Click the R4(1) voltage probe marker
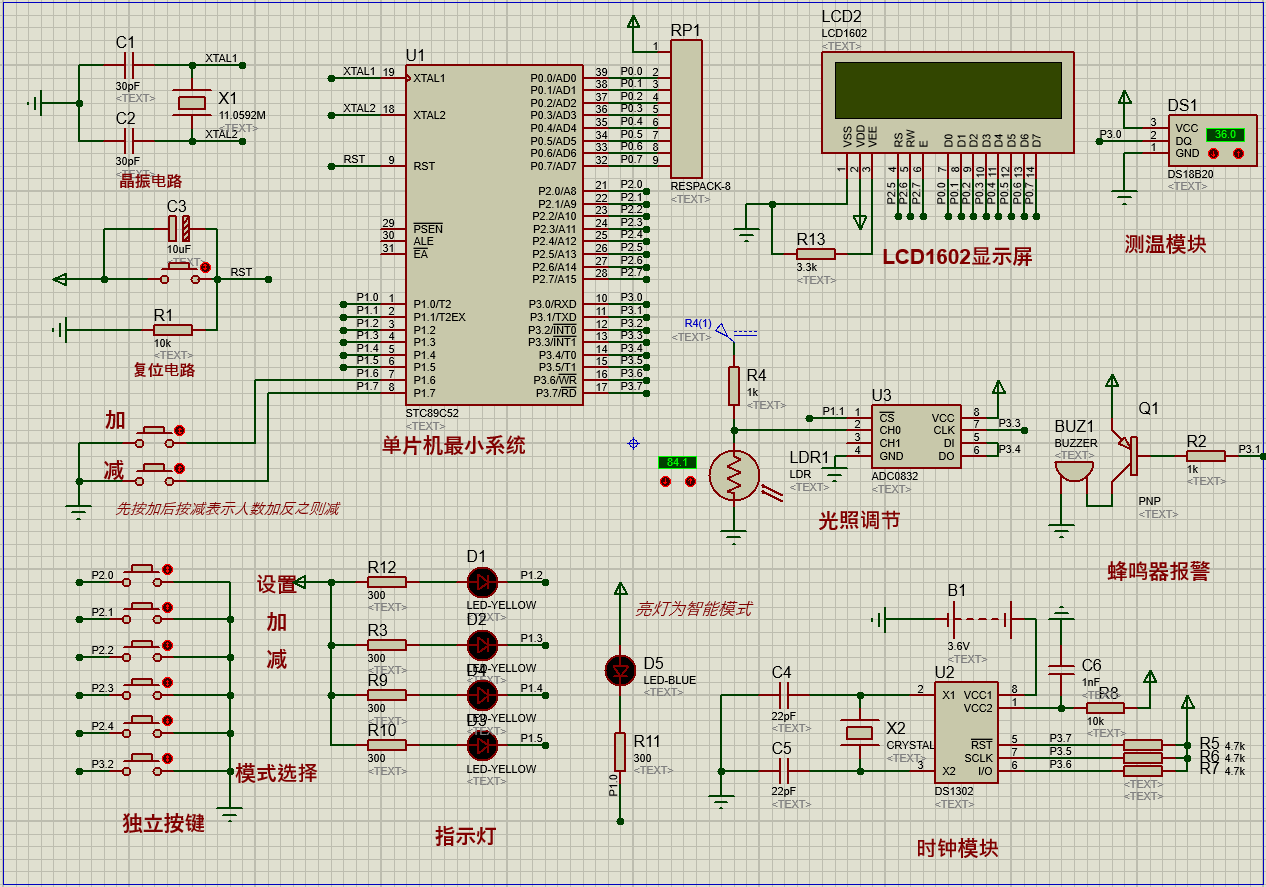 pyautogui.click(x=725, y=331)
